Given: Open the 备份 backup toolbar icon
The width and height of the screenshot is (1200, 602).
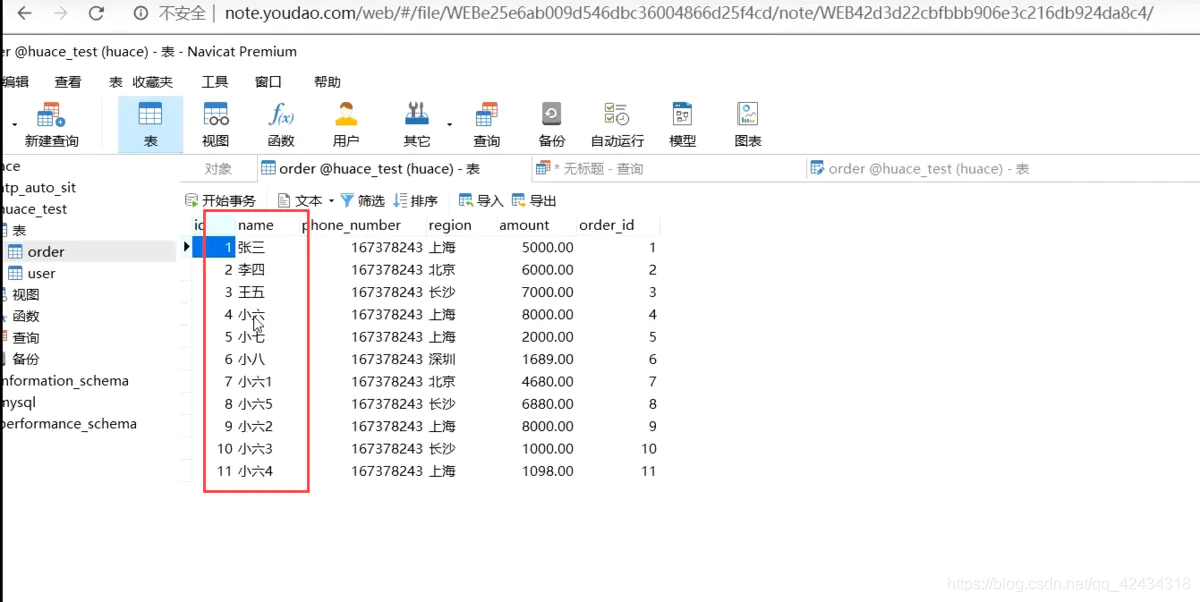Looking at the screenshot, I should (x=552, y=124).
